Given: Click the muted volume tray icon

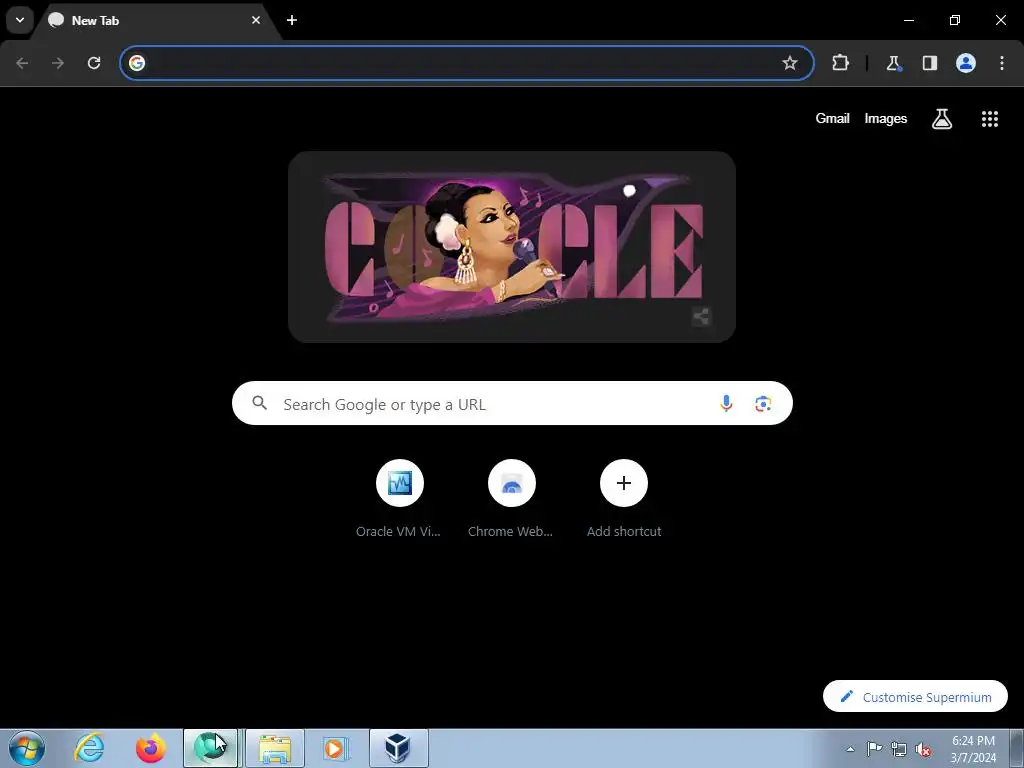Looking at the screenshot, I should (x=923, y=749).
